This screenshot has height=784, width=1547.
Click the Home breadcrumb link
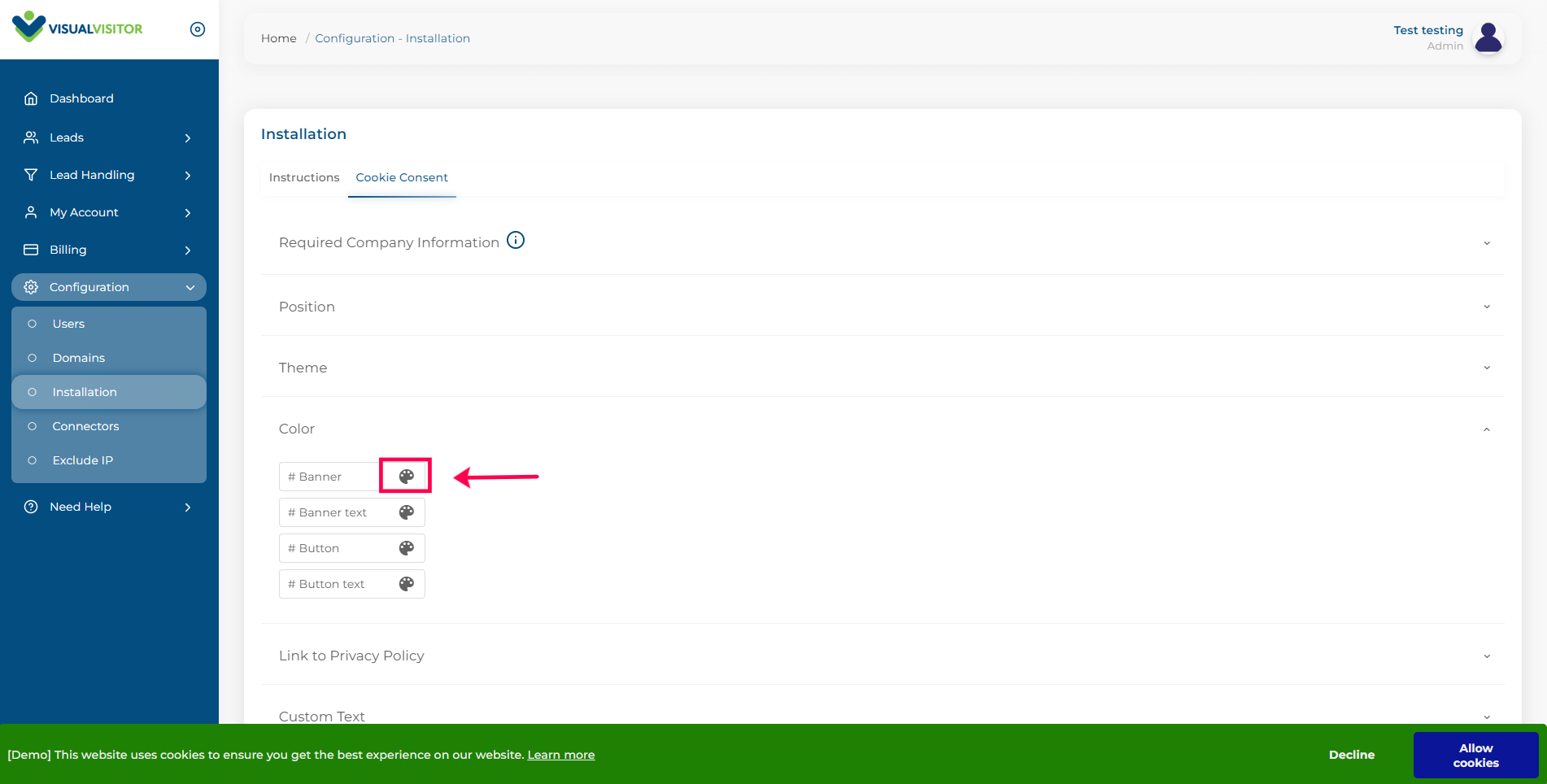point(279,38)
